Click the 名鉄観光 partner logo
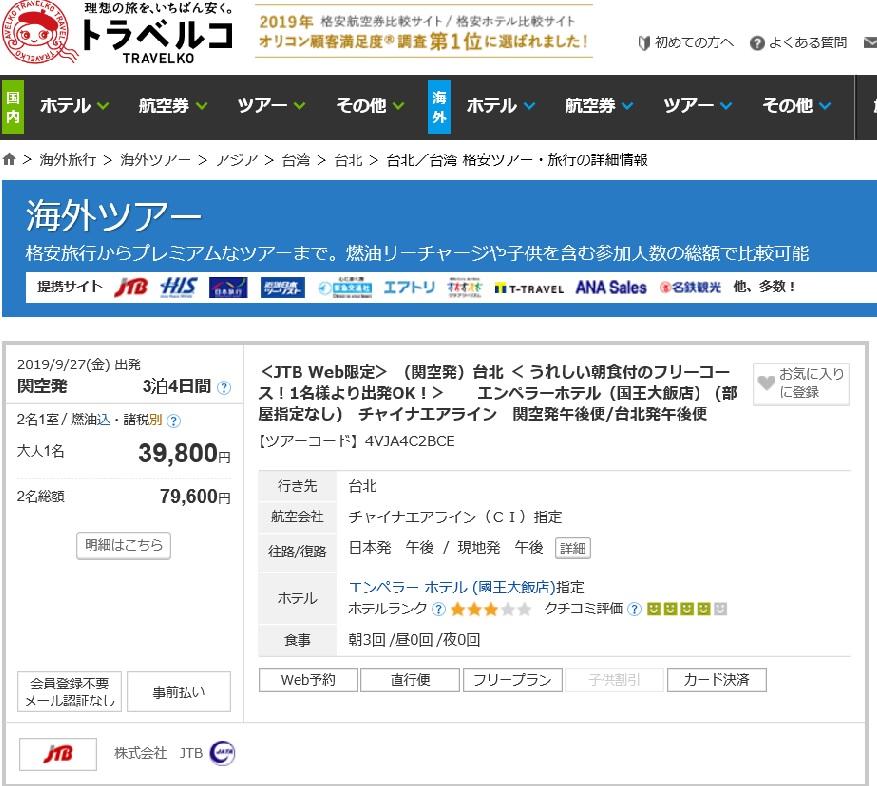The height and width of the screenshot is (786, 877). click(690, 288)
